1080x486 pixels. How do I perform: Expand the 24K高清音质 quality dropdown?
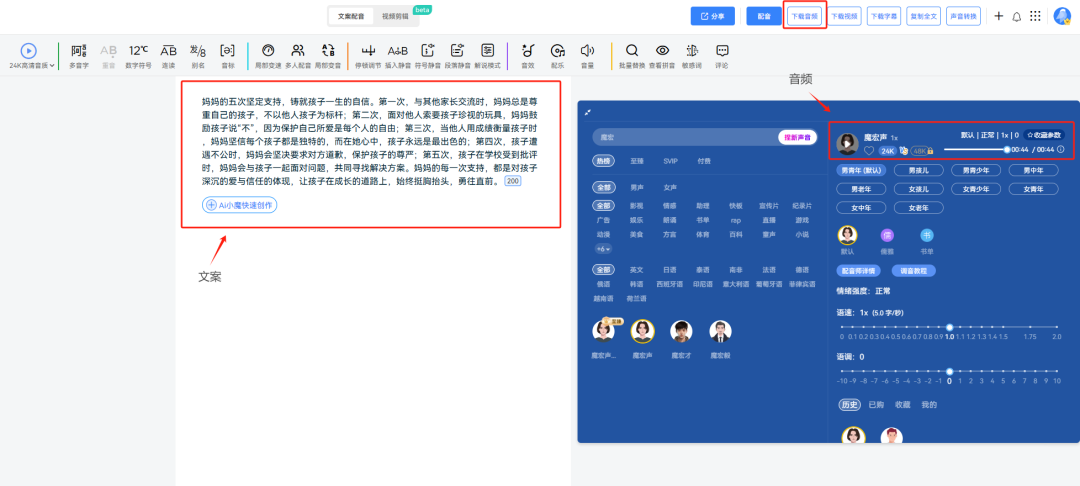coord(32,65)
